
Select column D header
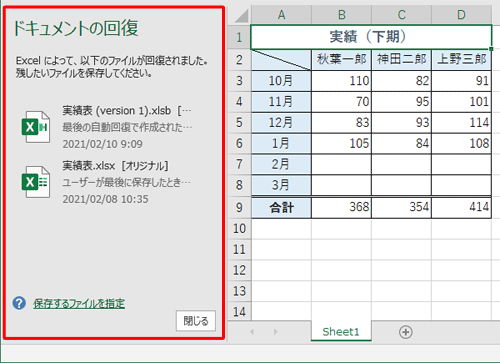coord(461,15)
